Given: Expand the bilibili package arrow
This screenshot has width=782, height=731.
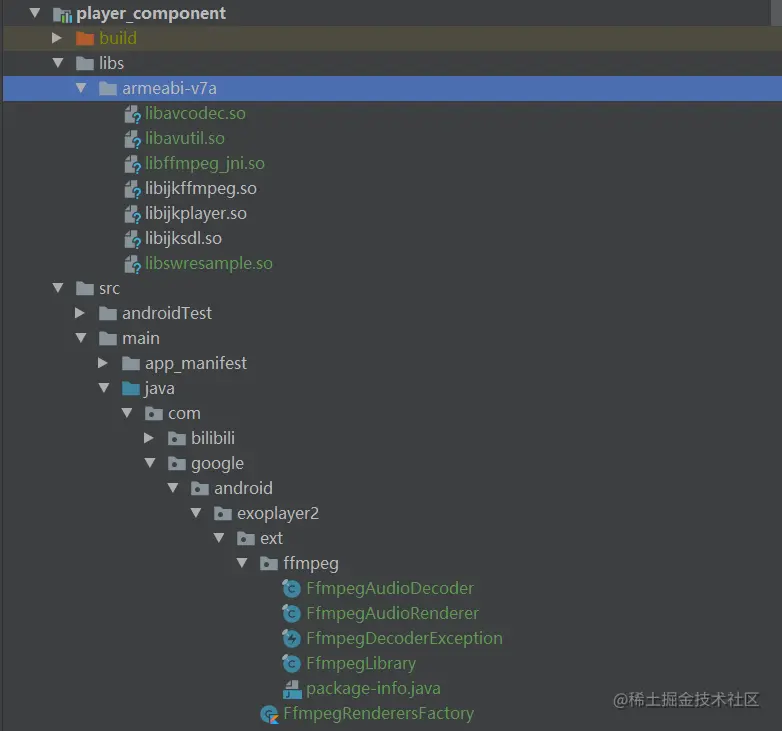Looking at the screenshot, I should pos(149,438).
